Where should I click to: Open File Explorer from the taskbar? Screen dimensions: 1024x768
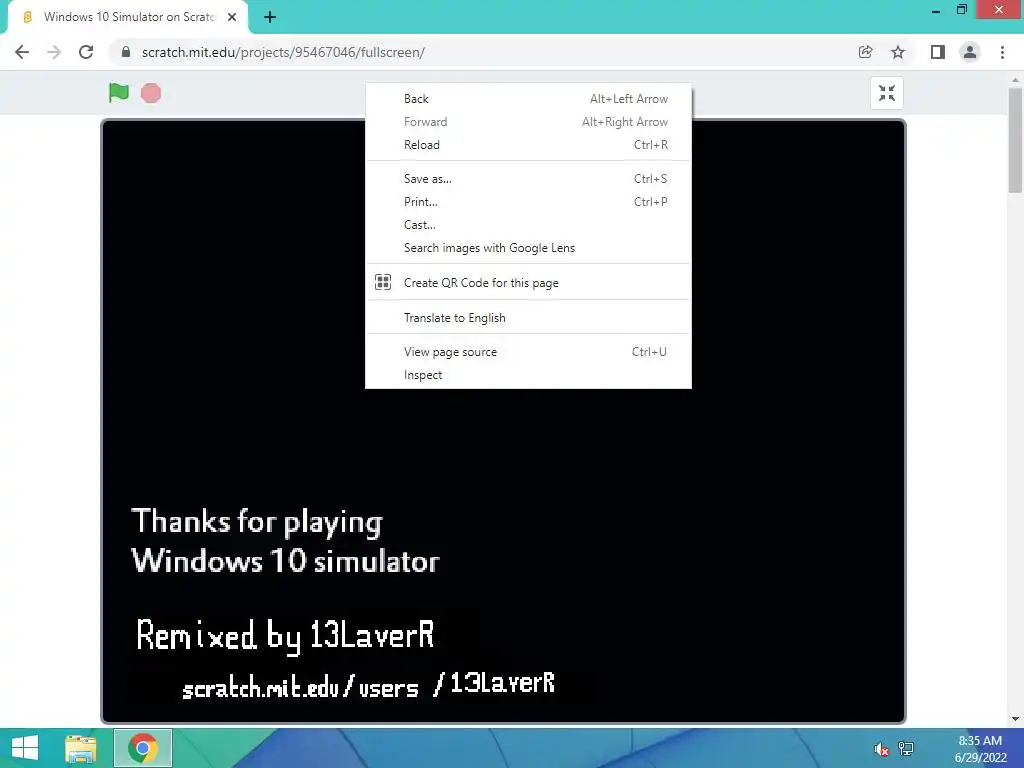click(81, 748)
